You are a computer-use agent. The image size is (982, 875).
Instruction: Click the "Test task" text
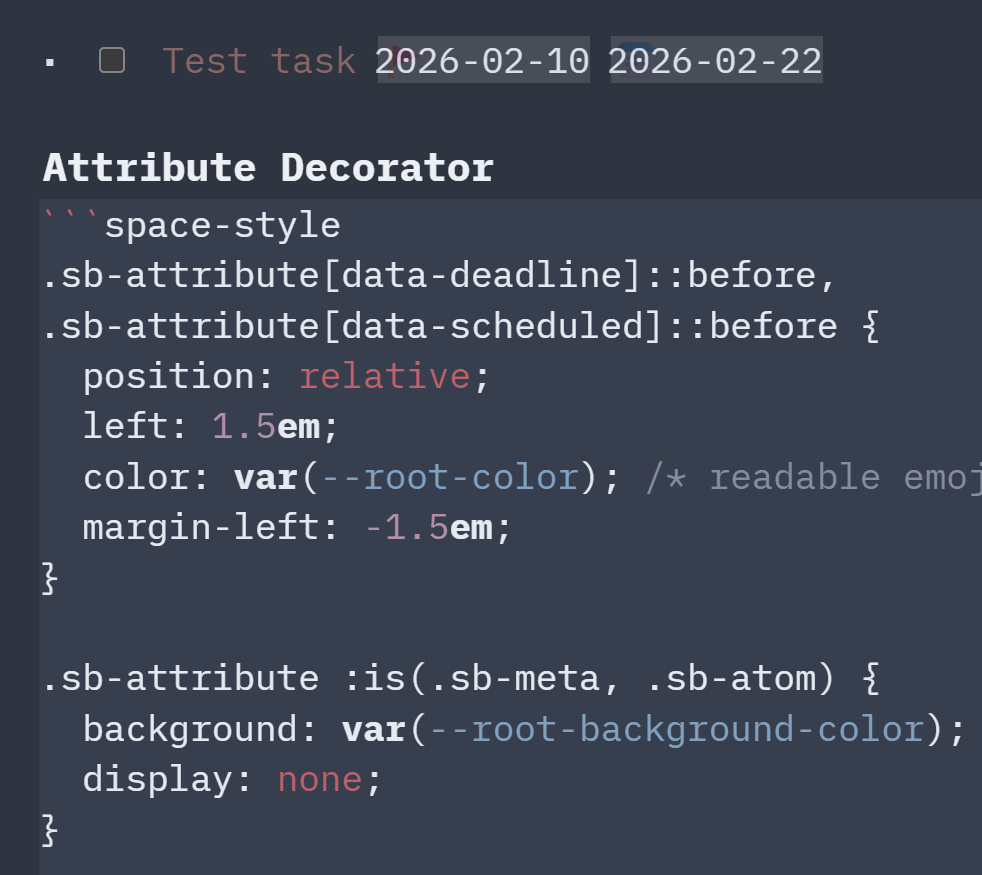258,61
